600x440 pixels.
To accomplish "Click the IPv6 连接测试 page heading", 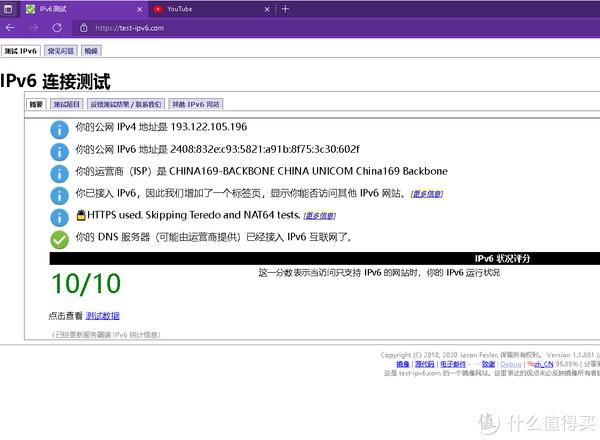I will pyautogui.click(x=55, y=81).
